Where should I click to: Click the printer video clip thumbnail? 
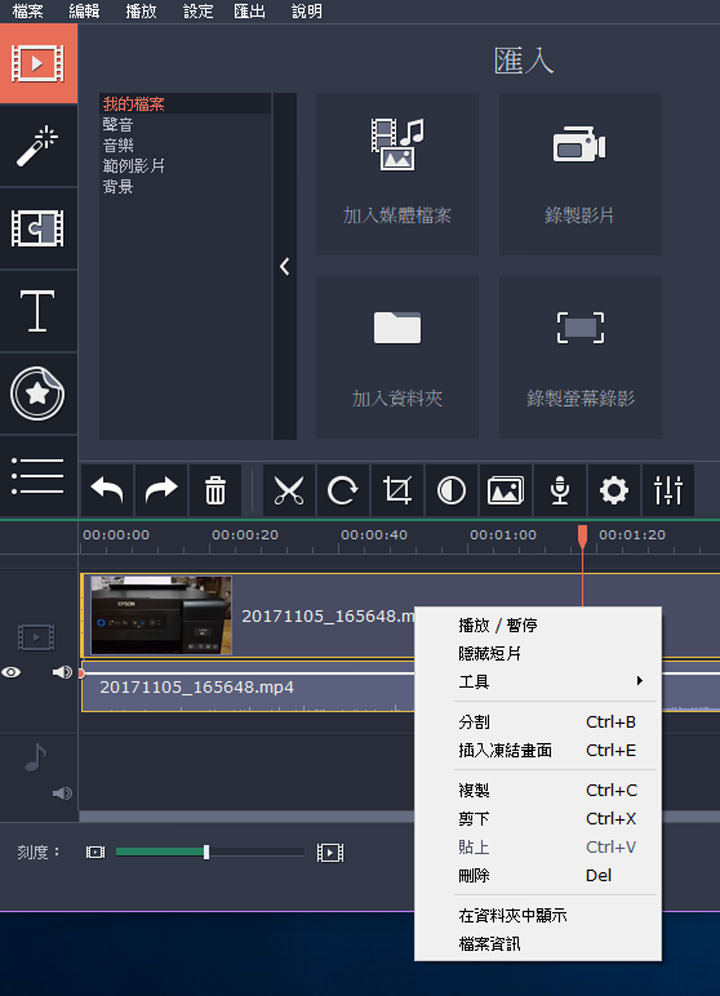pos(161,615)
